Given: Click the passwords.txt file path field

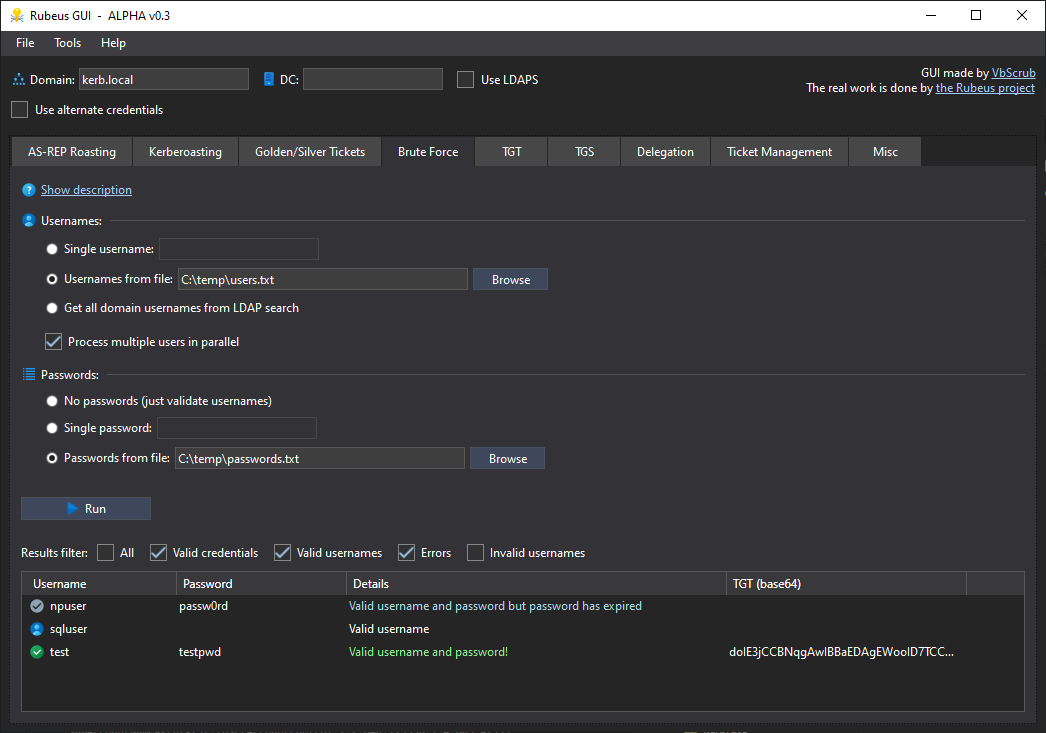Looking at the screenshot, I should point(320,458).
